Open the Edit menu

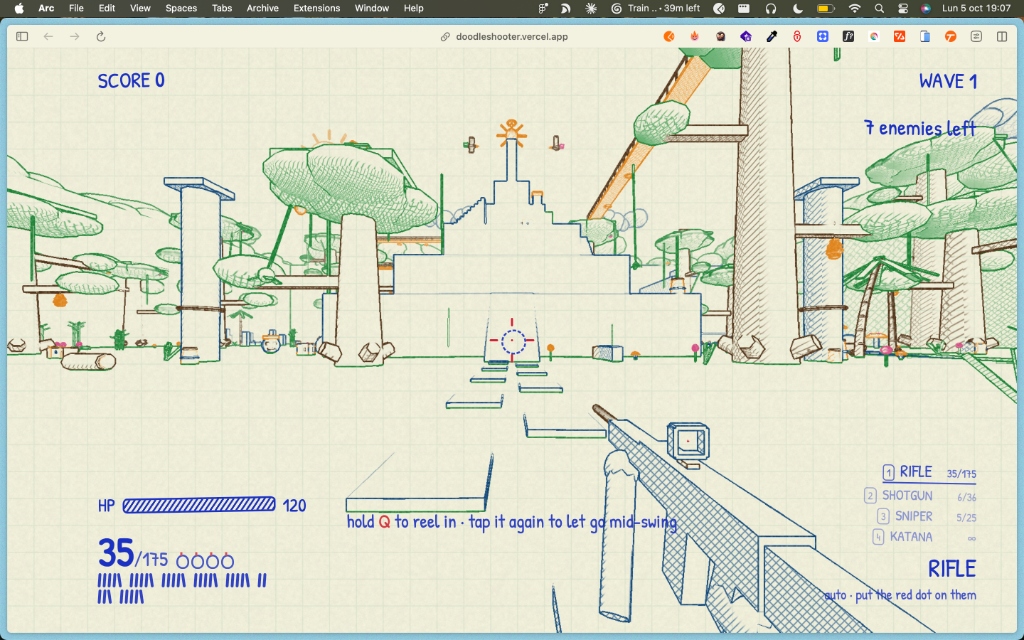pyautogui.click(x=106, y=8)
